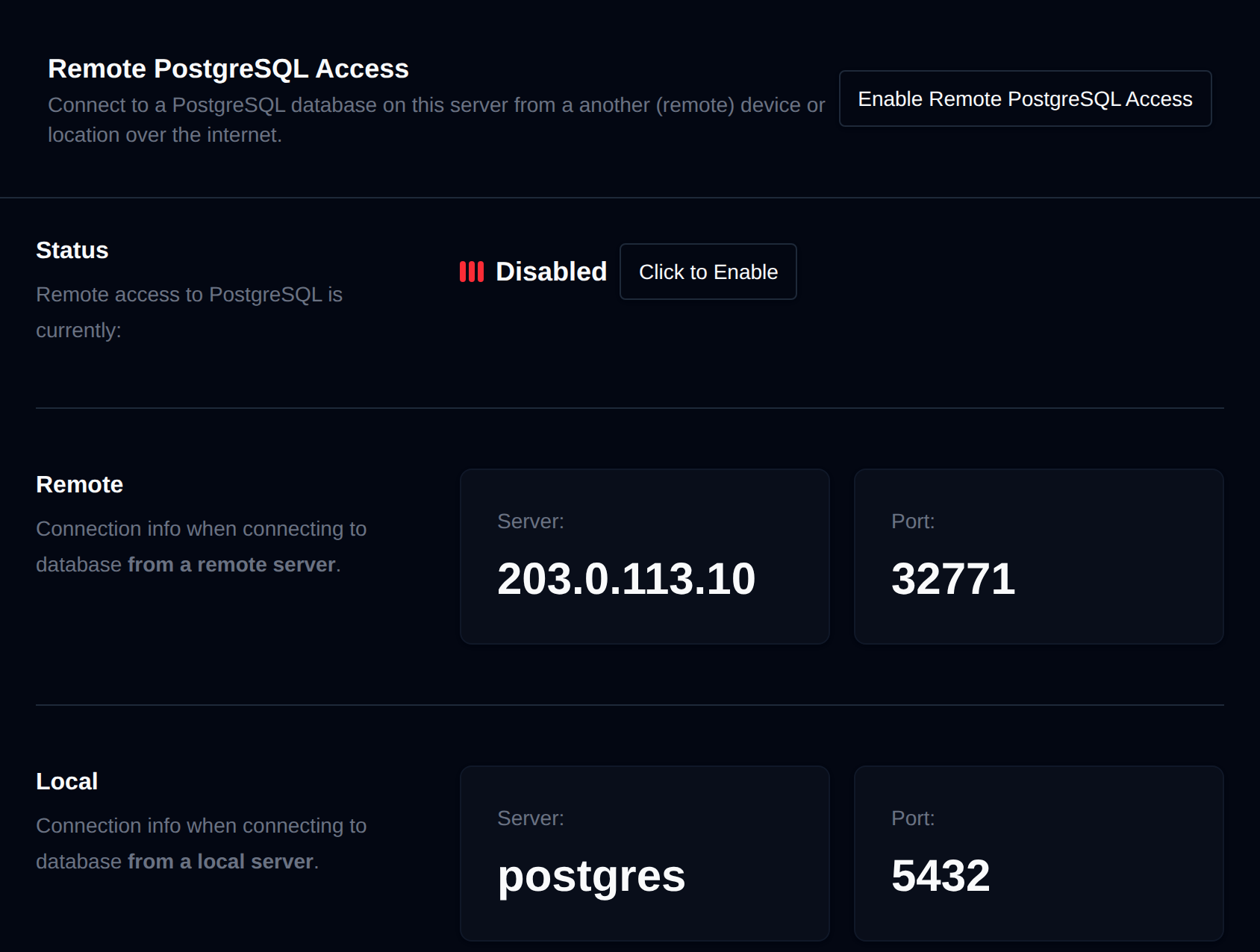Click the Port label in Remote card
Screen dimensions: 1260x952
[913, 522]
